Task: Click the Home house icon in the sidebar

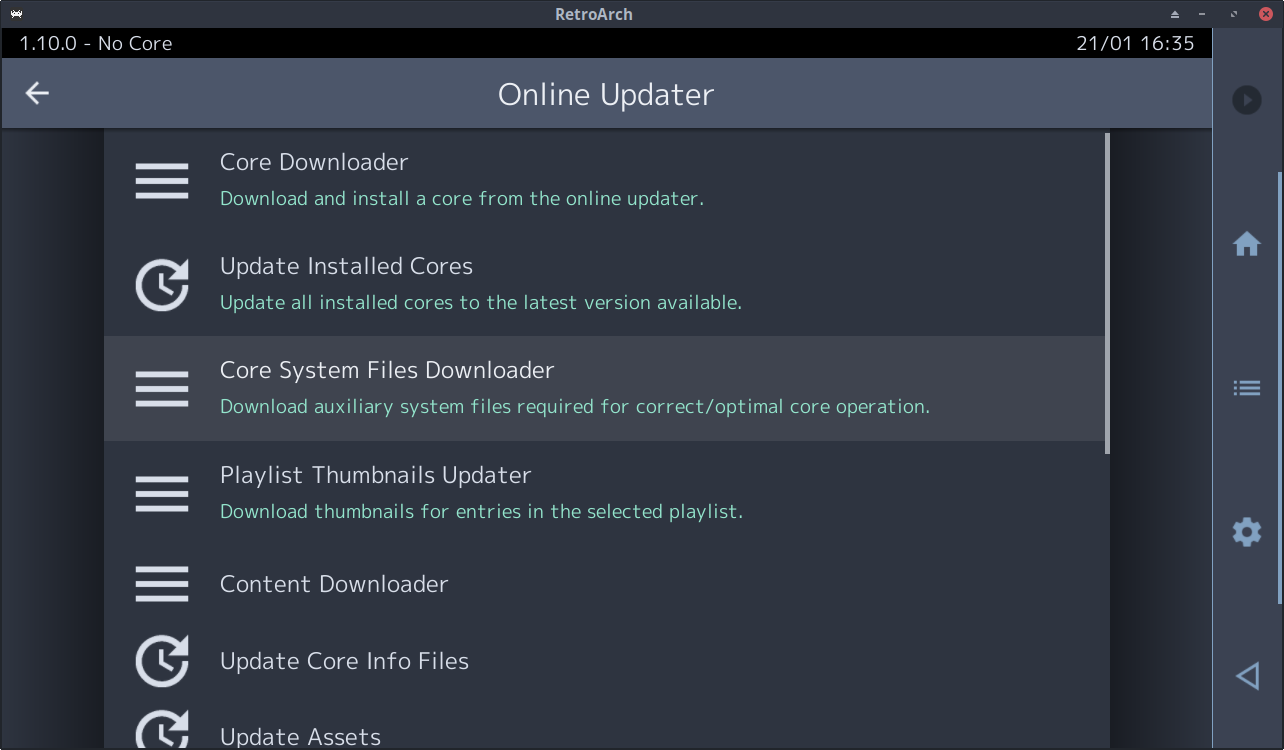Action: click(x=1246, y=243)
